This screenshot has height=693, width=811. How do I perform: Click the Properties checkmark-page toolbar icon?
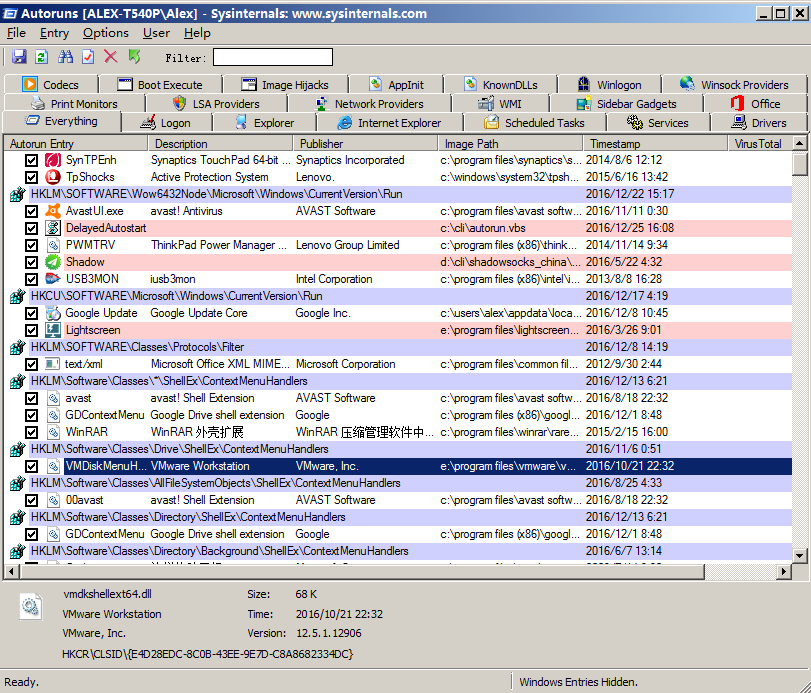coord(88,56)
